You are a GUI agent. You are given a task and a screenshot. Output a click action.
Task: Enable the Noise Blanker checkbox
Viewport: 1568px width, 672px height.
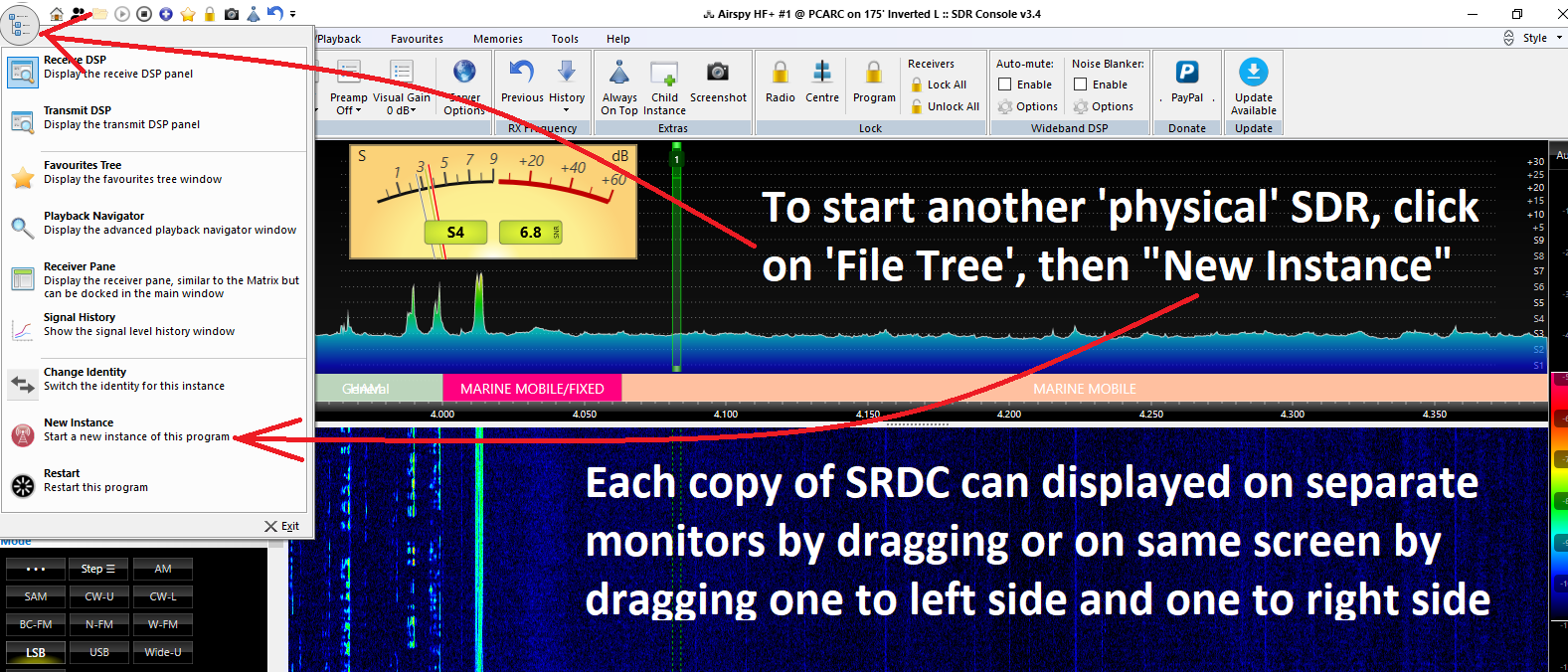[x=1081, y=84]
